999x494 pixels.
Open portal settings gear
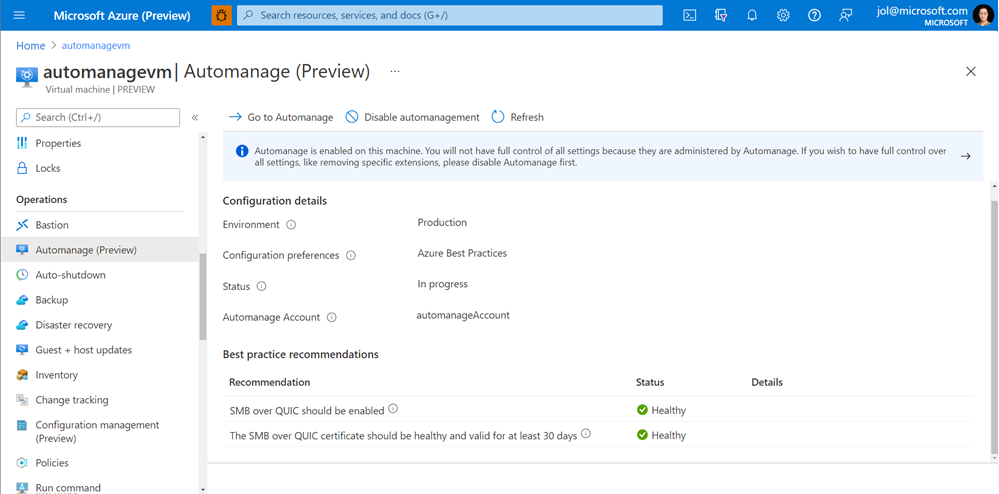(x=783, y=15)
